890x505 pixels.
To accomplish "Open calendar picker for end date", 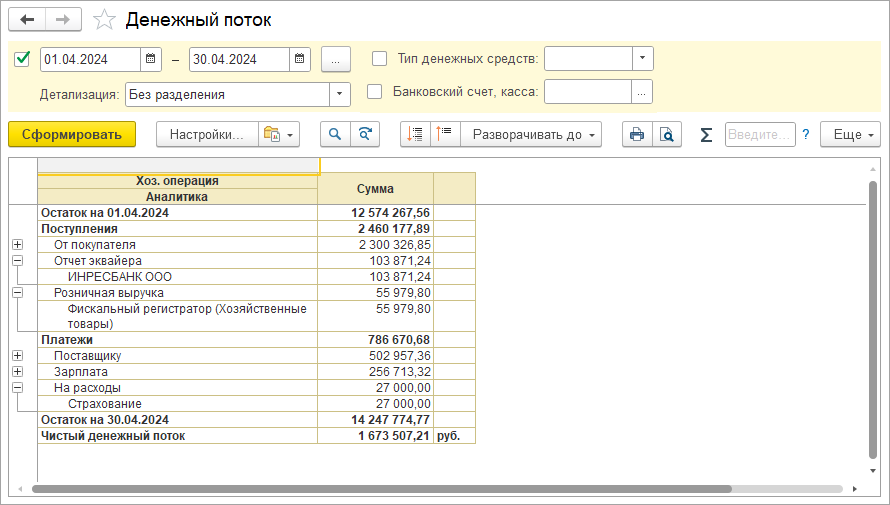I will tap(299, 59).
